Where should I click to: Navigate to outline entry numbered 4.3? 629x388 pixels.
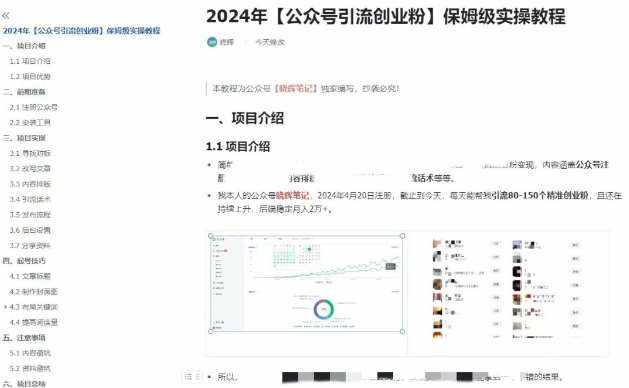(34, 307)
